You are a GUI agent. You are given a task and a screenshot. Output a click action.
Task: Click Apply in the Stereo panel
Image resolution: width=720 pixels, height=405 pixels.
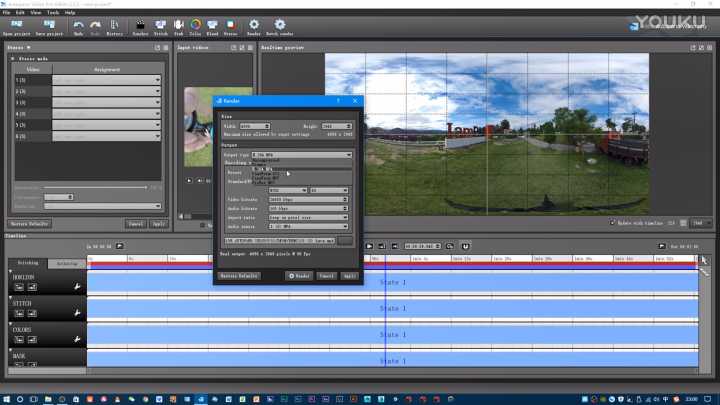159,224
